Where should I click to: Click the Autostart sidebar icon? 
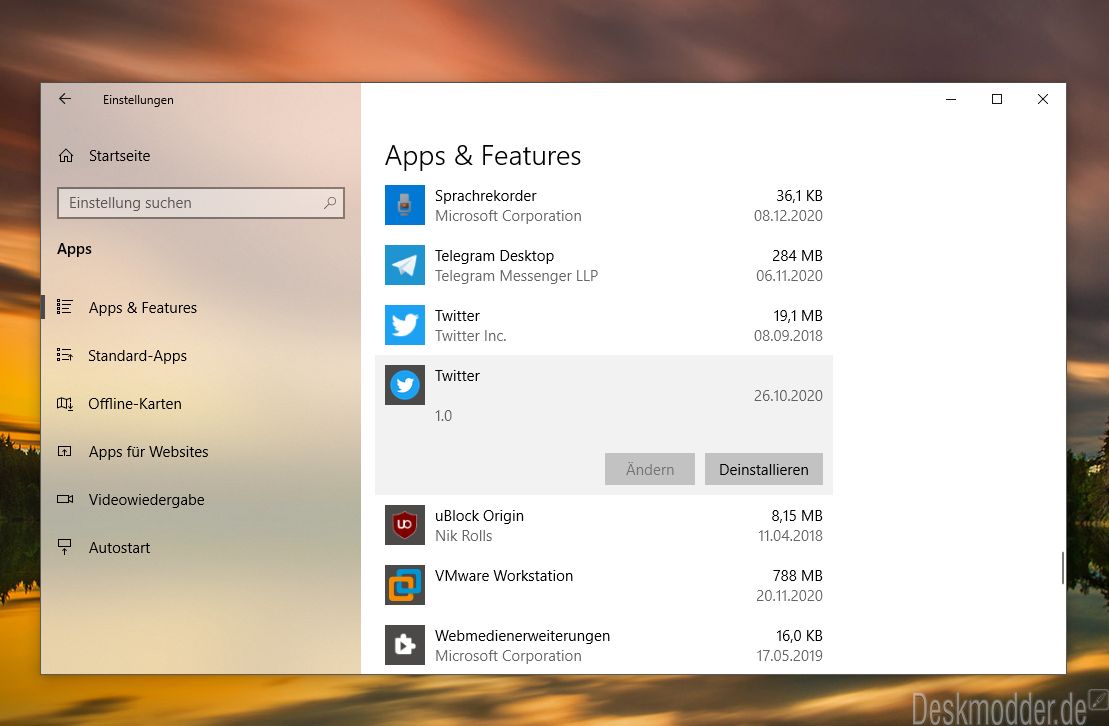pyautogui.click(x=65, y=547)
